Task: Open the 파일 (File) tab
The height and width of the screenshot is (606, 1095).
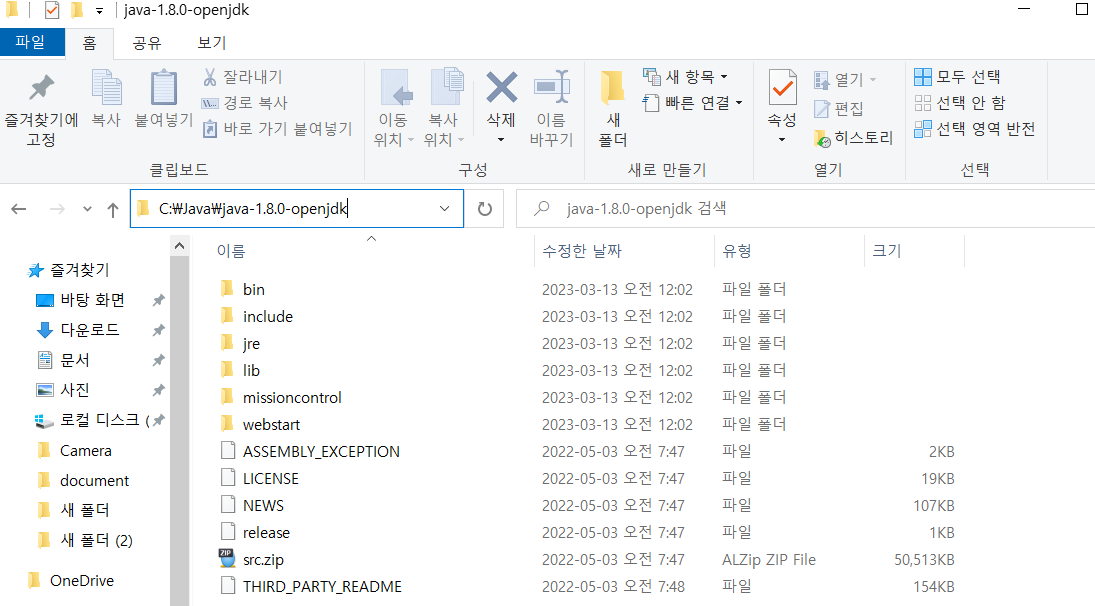Action: [x=31, y=42]
